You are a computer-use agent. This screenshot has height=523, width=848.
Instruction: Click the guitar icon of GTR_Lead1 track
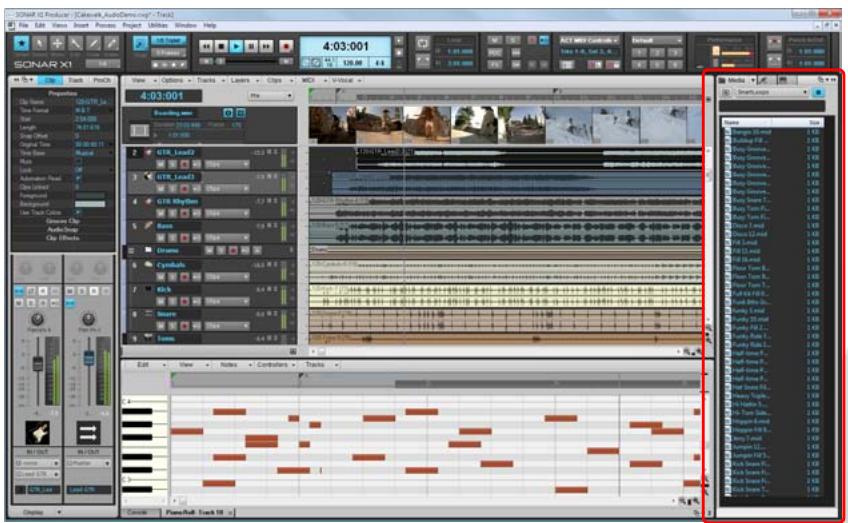pyautogui.click(x=148, y=177)
